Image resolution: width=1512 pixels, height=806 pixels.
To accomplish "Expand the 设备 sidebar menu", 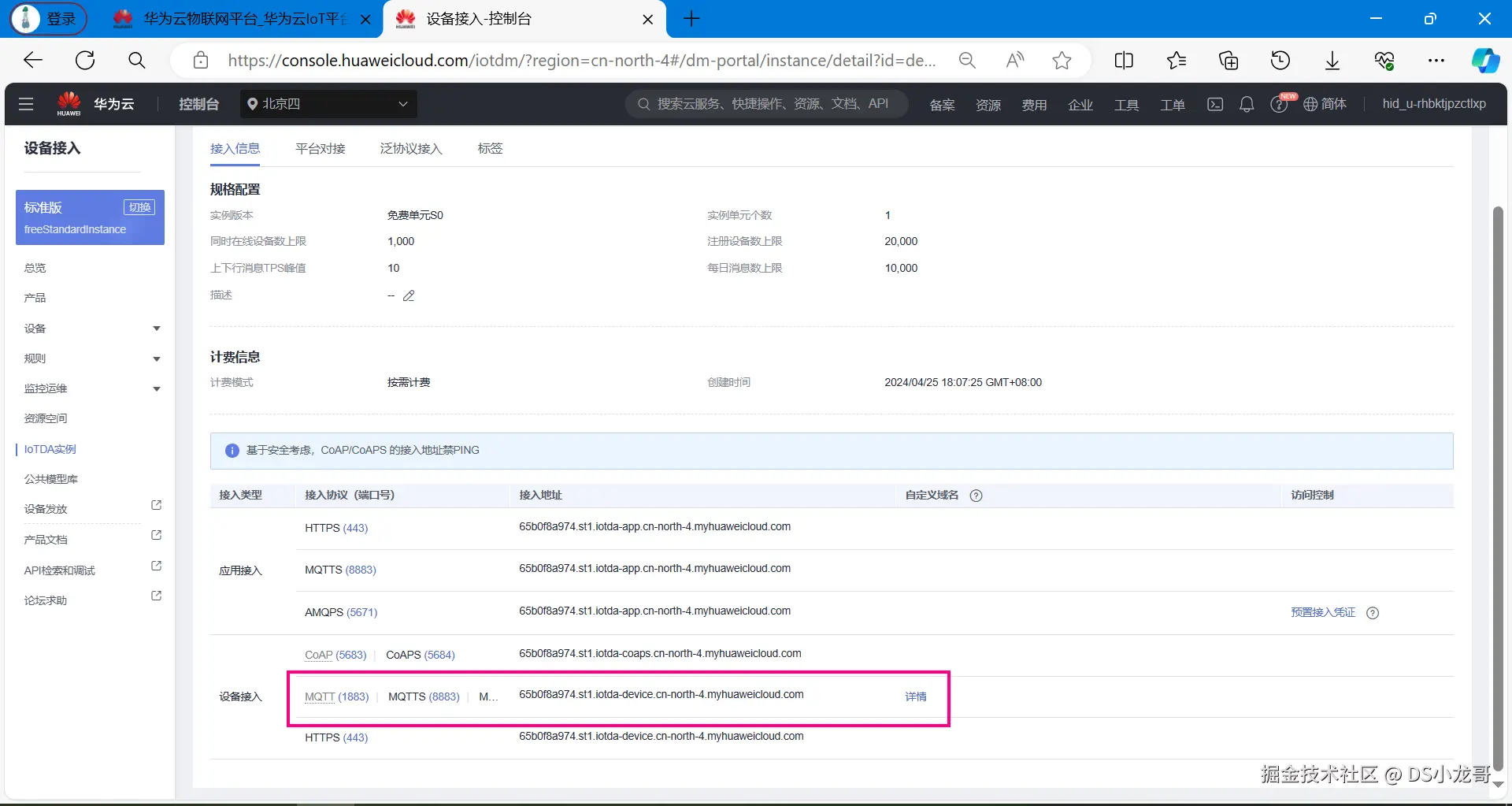I will 91,329.
